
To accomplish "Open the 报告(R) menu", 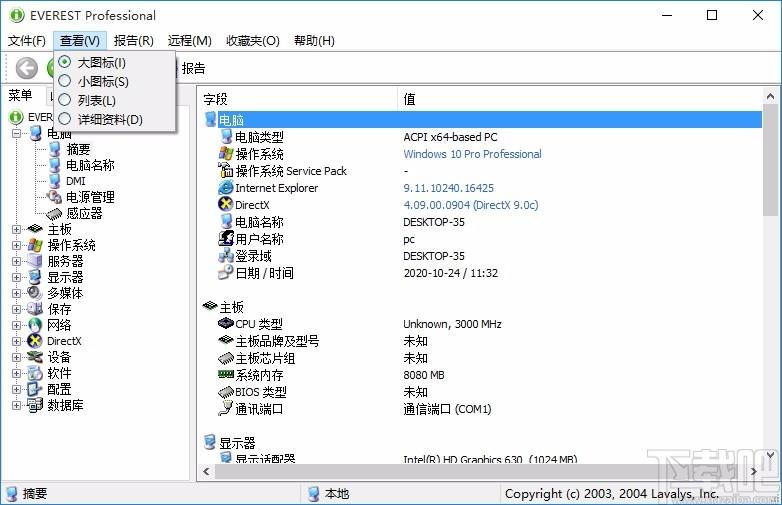I will [x=134, y=40].
